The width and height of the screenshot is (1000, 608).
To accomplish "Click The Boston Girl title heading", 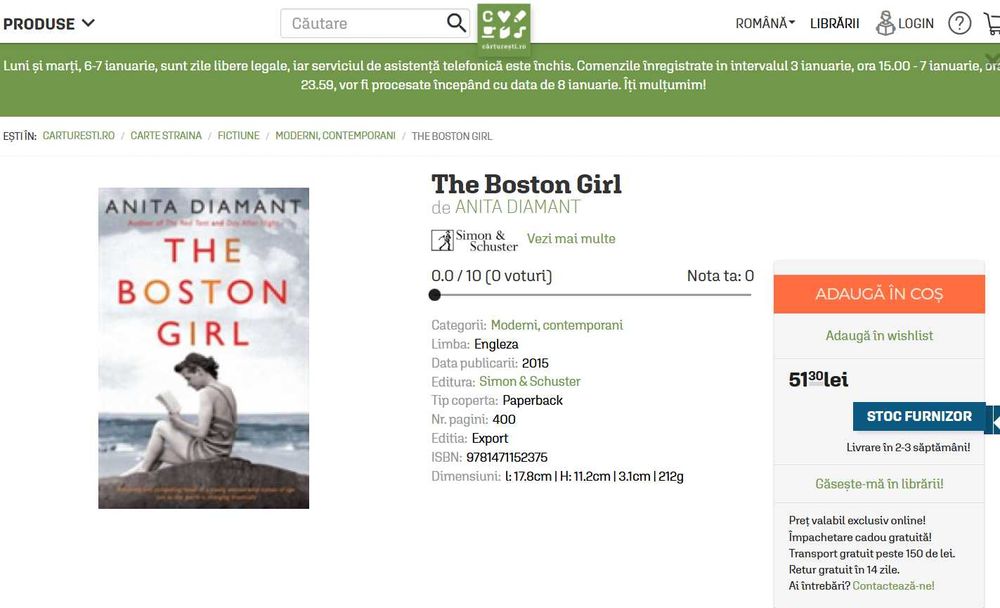I will click(526, 184).
